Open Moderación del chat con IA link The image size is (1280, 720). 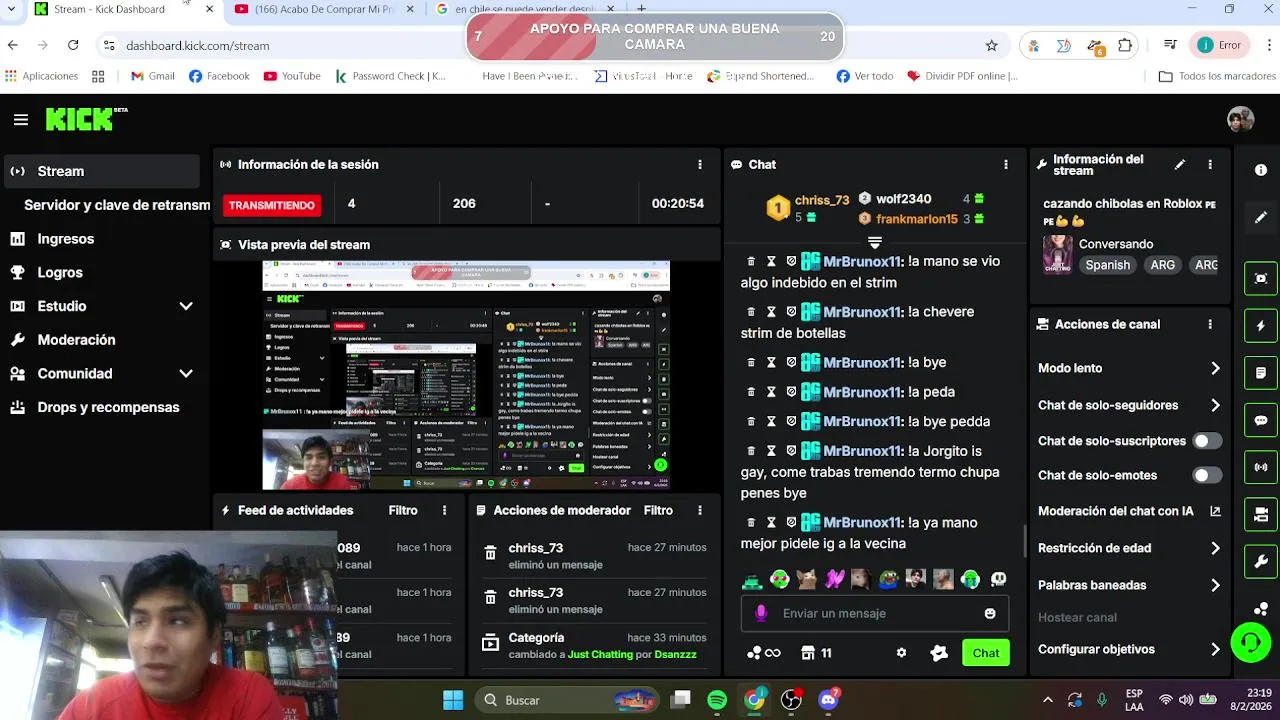(1129, 511)
